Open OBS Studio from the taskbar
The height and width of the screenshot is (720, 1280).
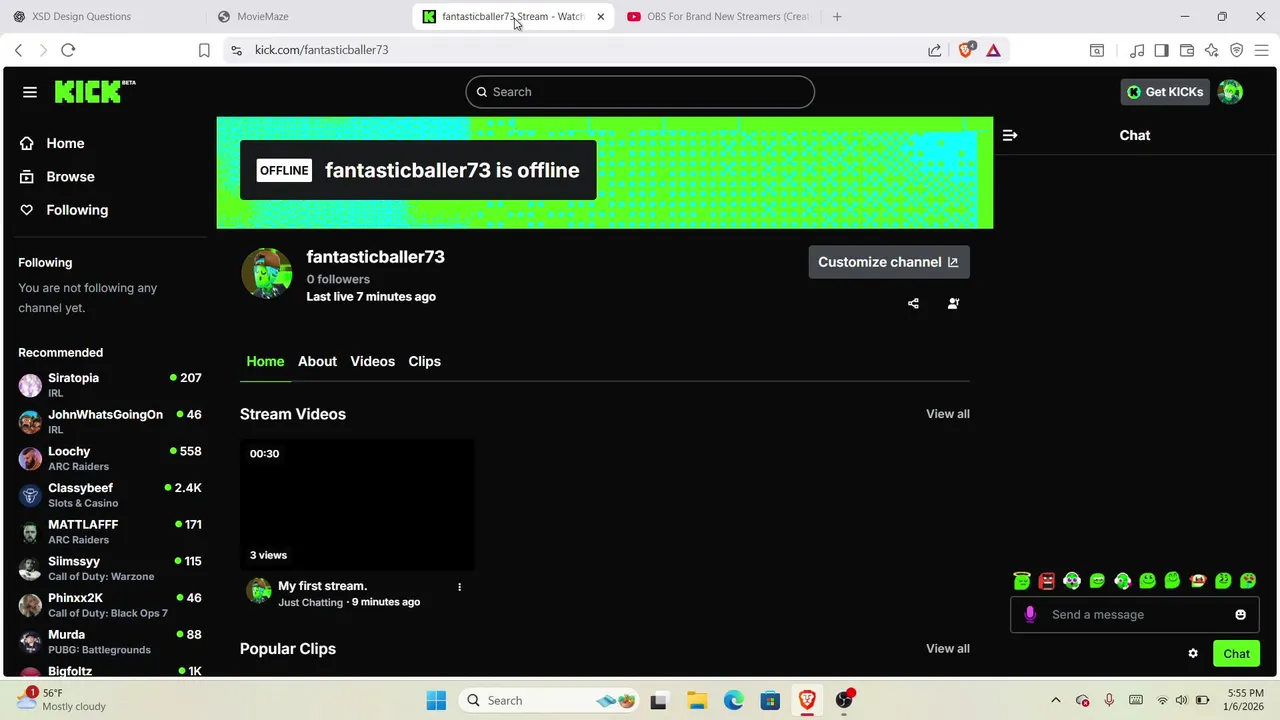[x=844, y=701]
